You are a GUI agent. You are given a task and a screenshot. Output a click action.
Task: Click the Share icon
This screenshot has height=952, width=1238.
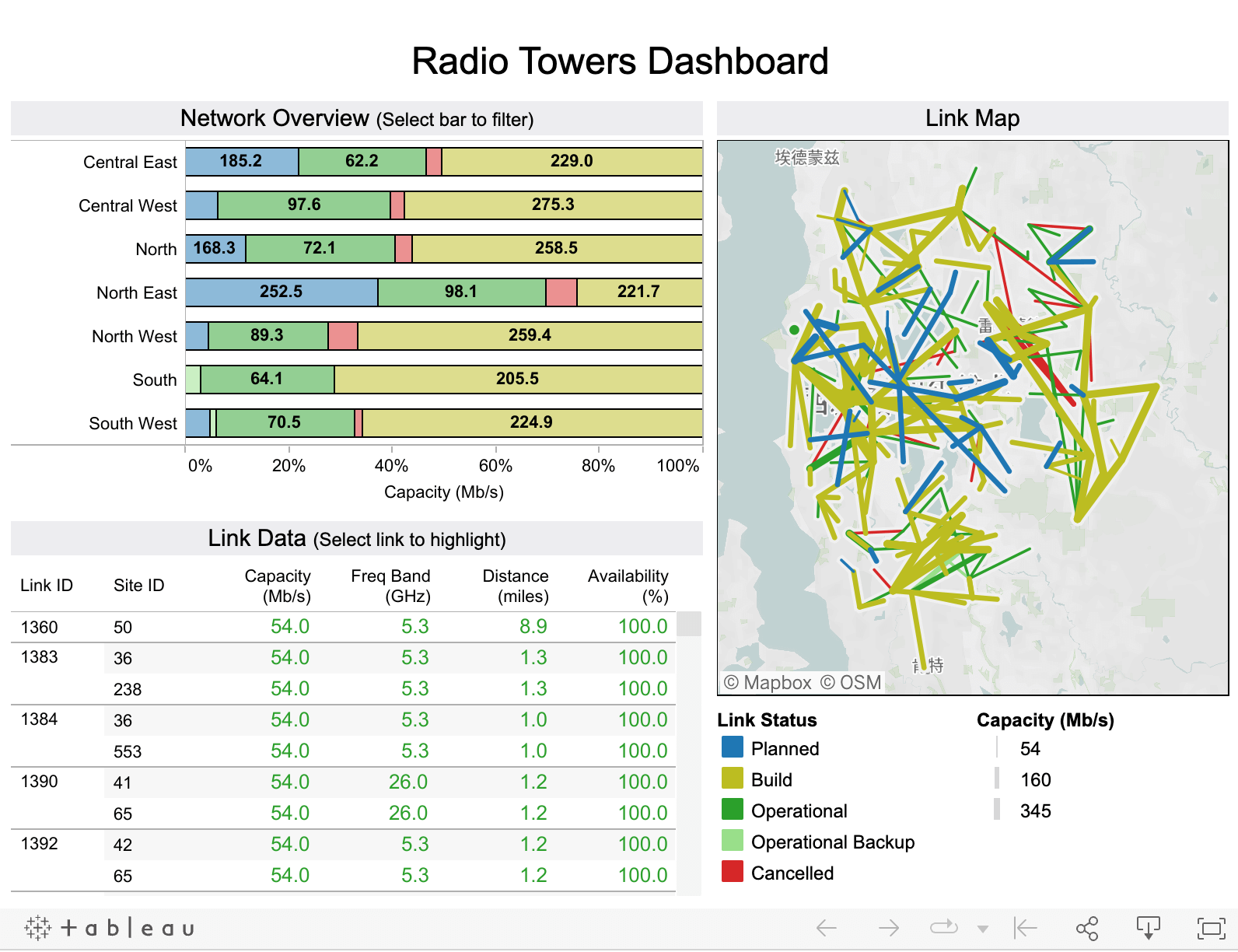[x=1087, y=927]
